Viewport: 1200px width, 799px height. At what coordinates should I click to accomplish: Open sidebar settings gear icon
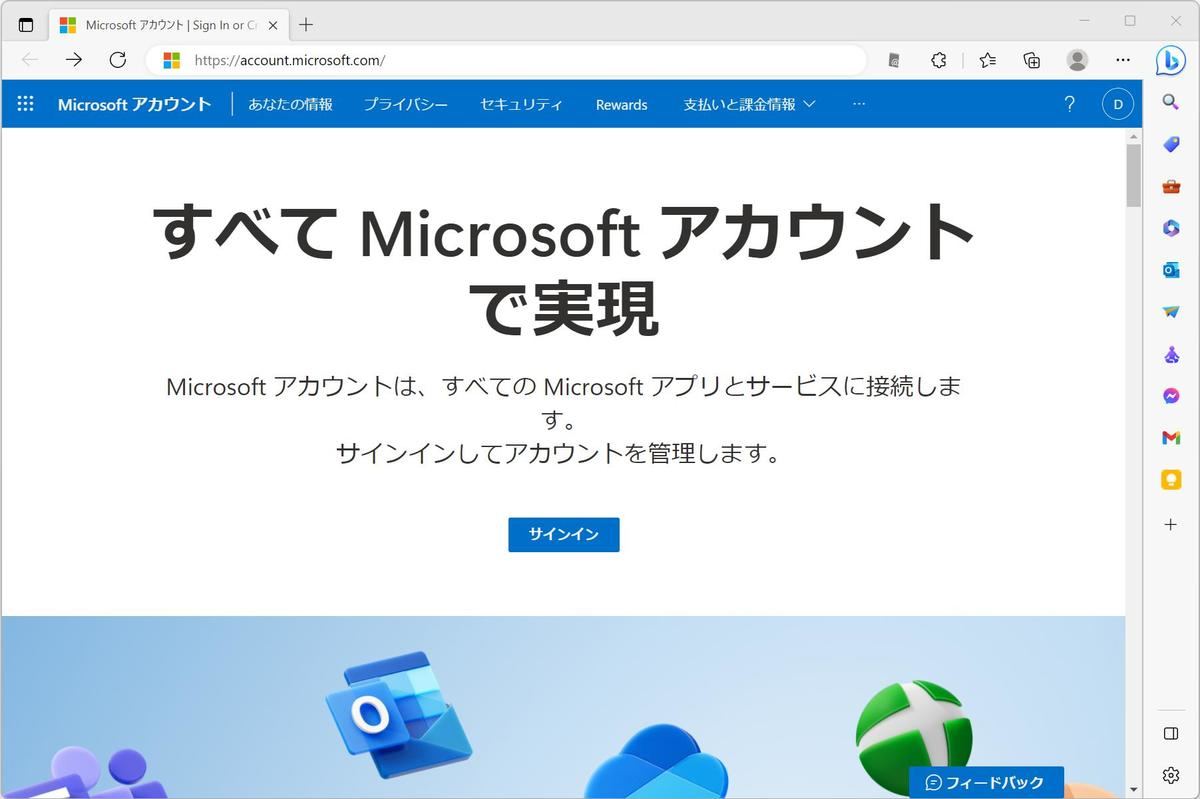point(1171,775)
